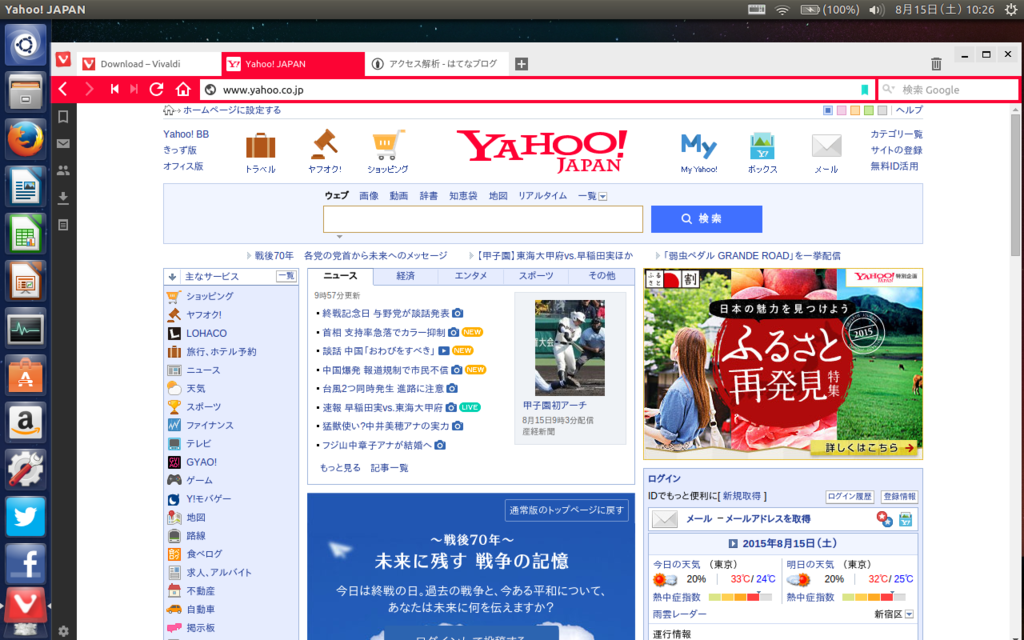Switch to the アクセス解析 - はてなブログ tab
Screen dimensions: 1024x640
coord(436,64)
